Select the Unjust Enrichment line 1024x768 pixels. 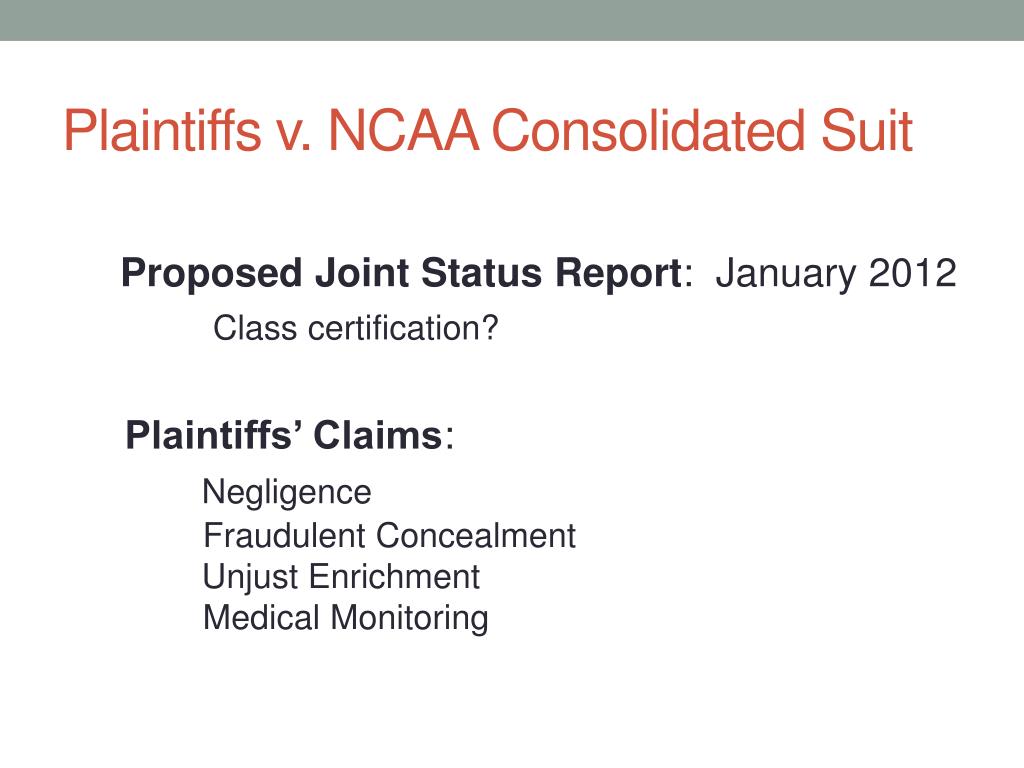pyautogui.click(x=341, y=578)
